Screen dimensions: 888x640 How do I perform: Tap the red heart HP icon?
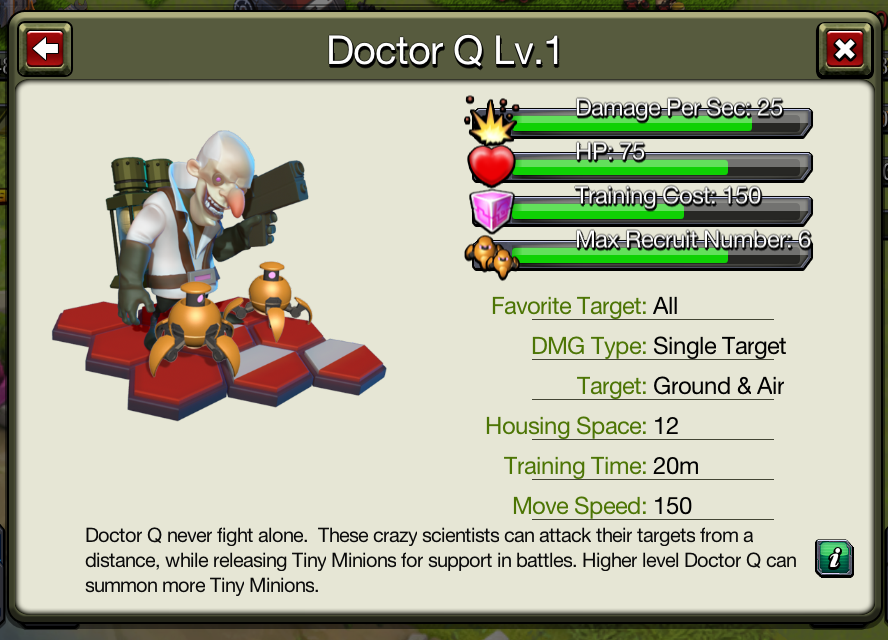pos(491,165)
